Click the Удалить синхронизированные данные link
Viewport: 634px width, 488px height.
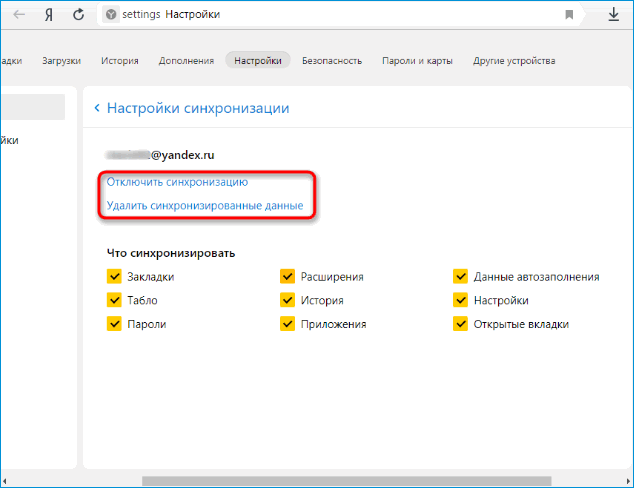pos(204,206)
